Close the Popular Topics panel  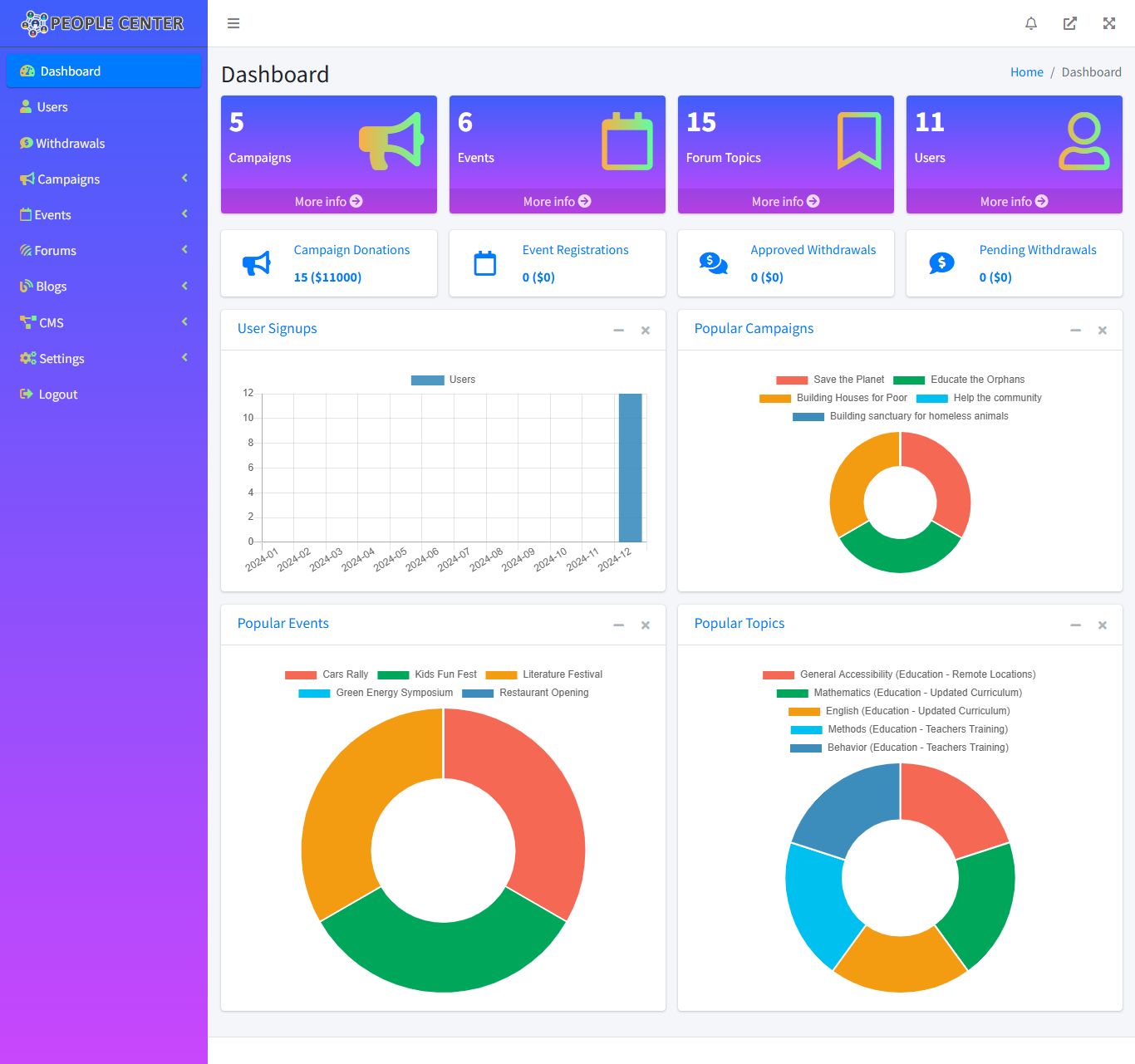(x=1103, y=625)
